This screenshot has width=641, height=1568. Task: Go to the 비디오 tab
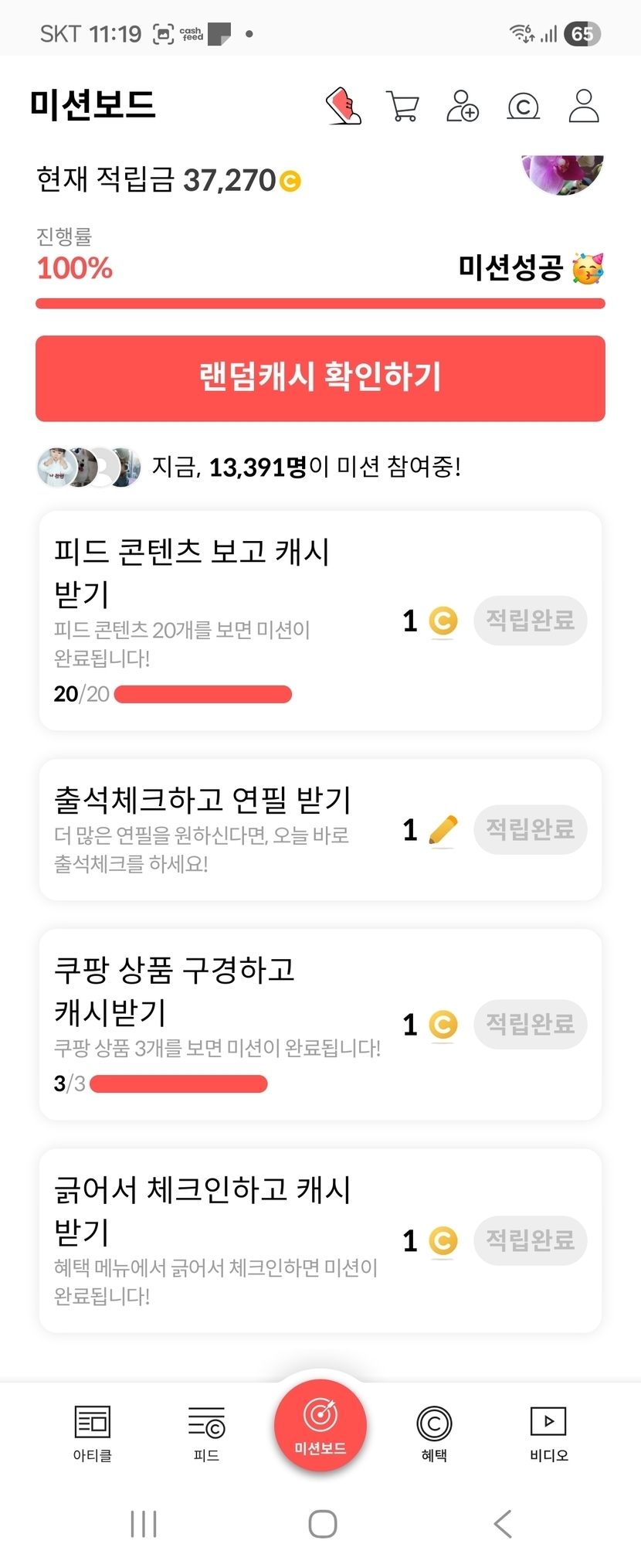tap(548, 1433)
